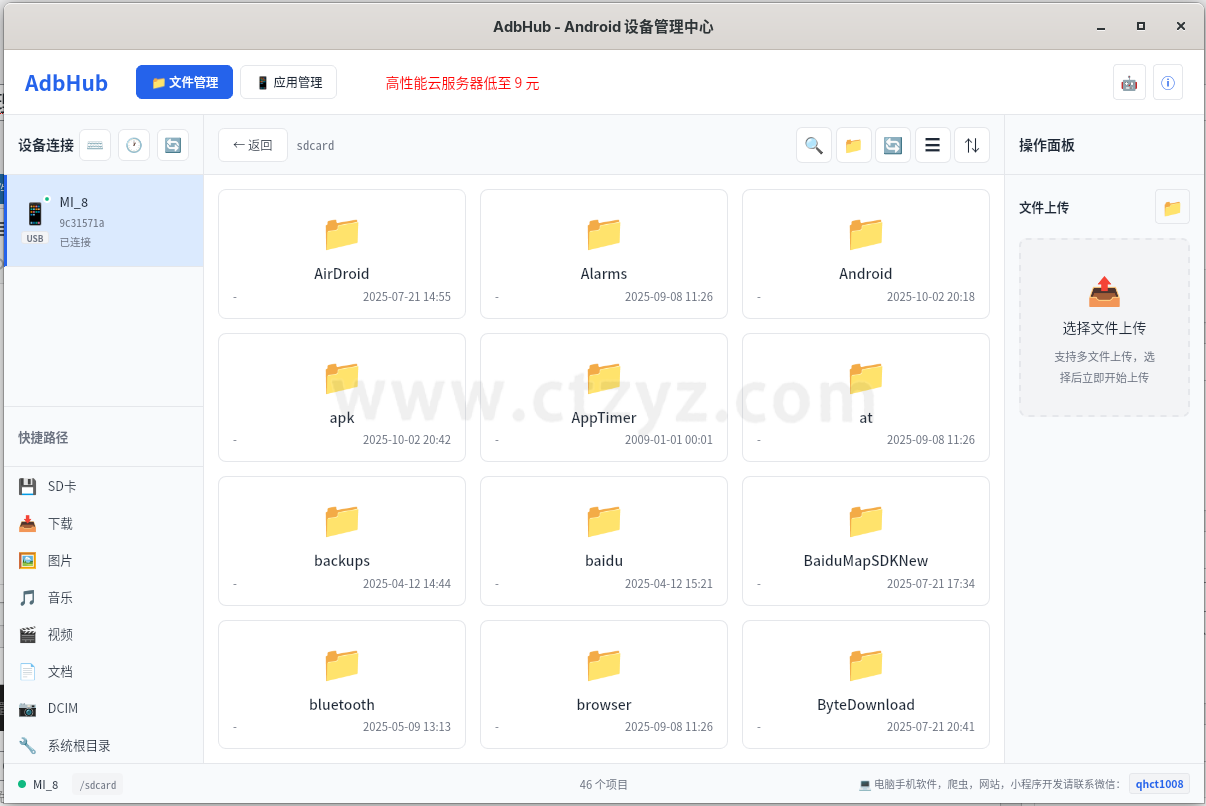Click the red cloud server promo link
This screenshot has height=806, width=1206.
(x=462, y=84)
